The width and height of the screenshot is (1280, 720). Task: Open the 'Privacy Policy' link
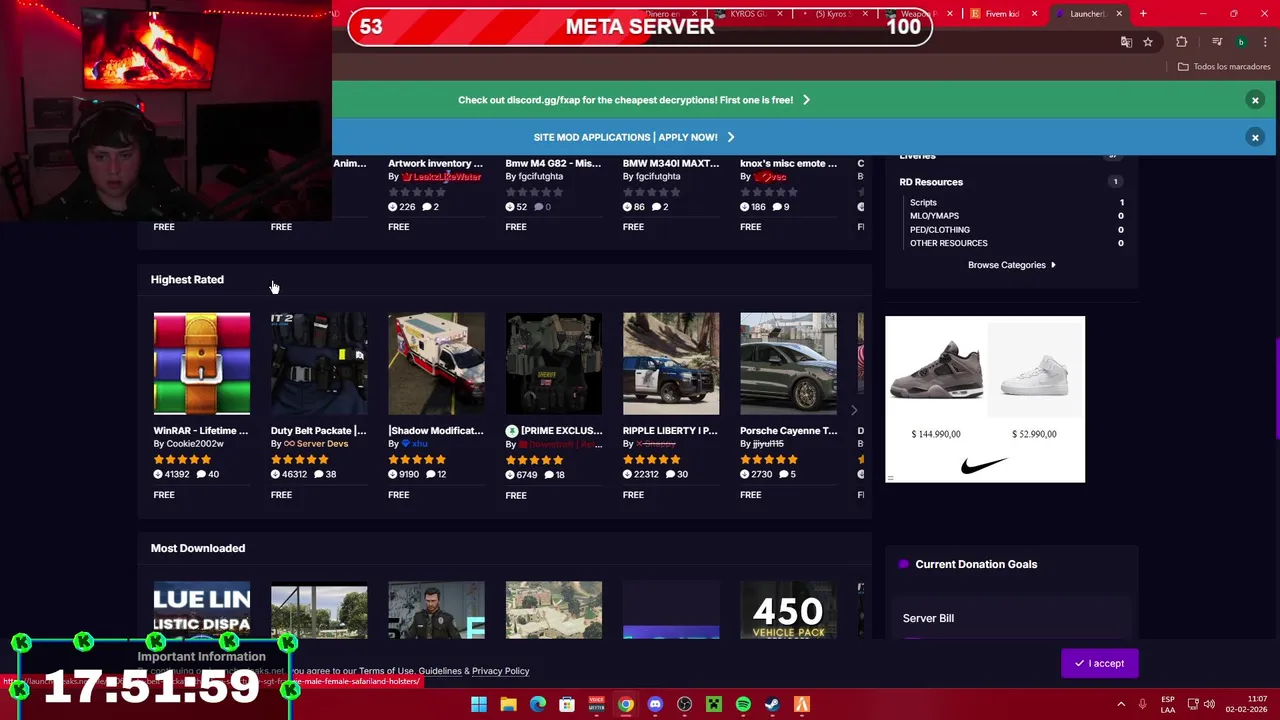[x=500, y=671]
